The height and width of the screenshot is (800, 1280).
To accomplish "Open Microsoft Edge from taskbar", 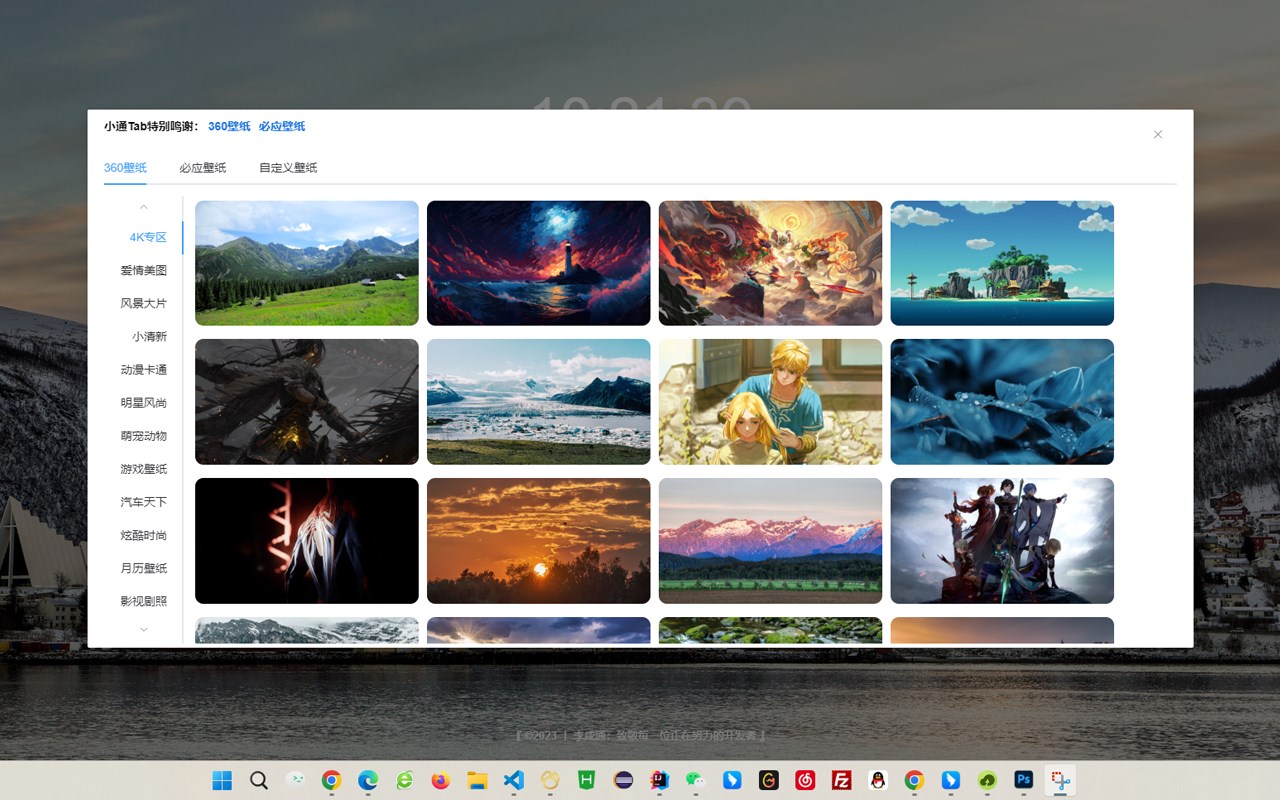I will pyautogui.click(x=368, y=780).
